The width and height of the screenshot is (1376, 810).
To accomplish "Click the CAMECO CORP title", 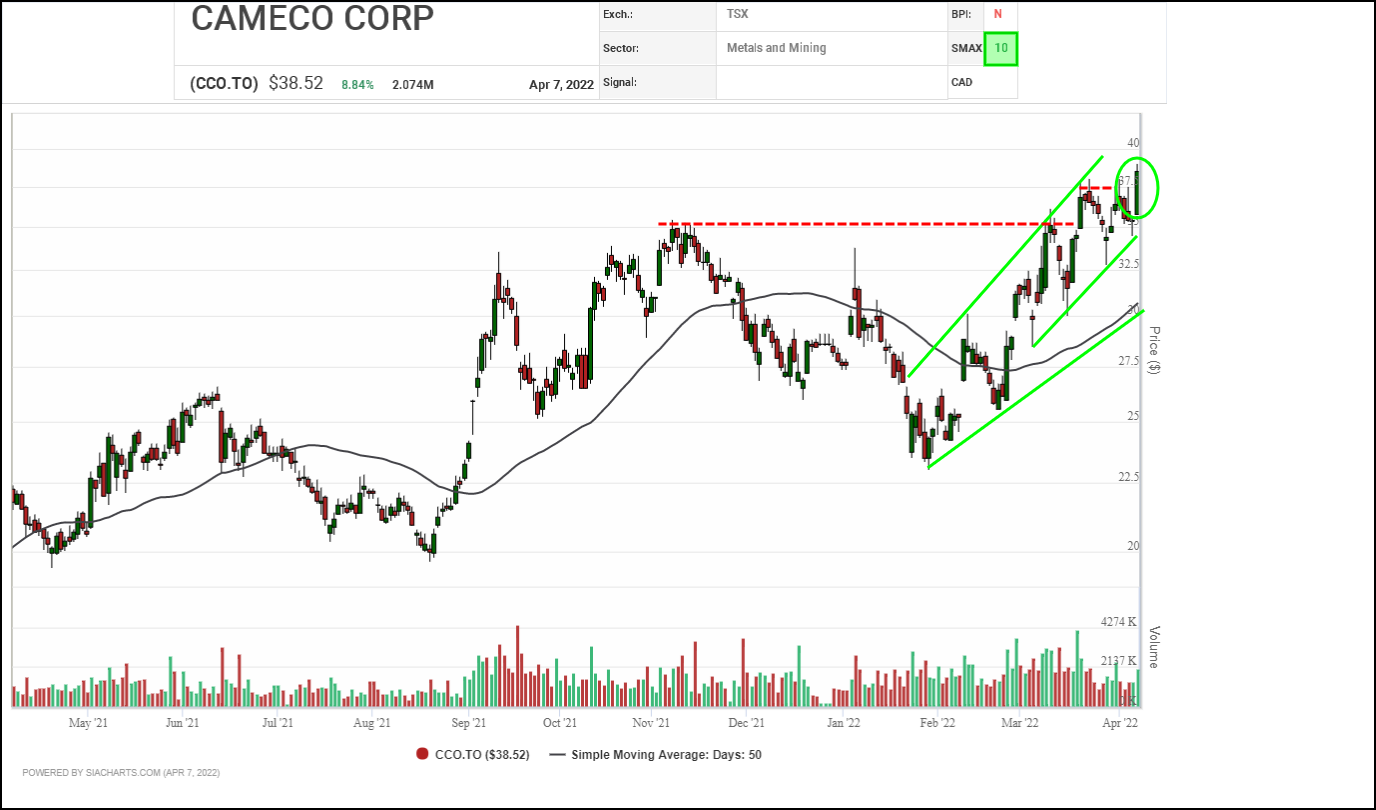I will 312,18.
